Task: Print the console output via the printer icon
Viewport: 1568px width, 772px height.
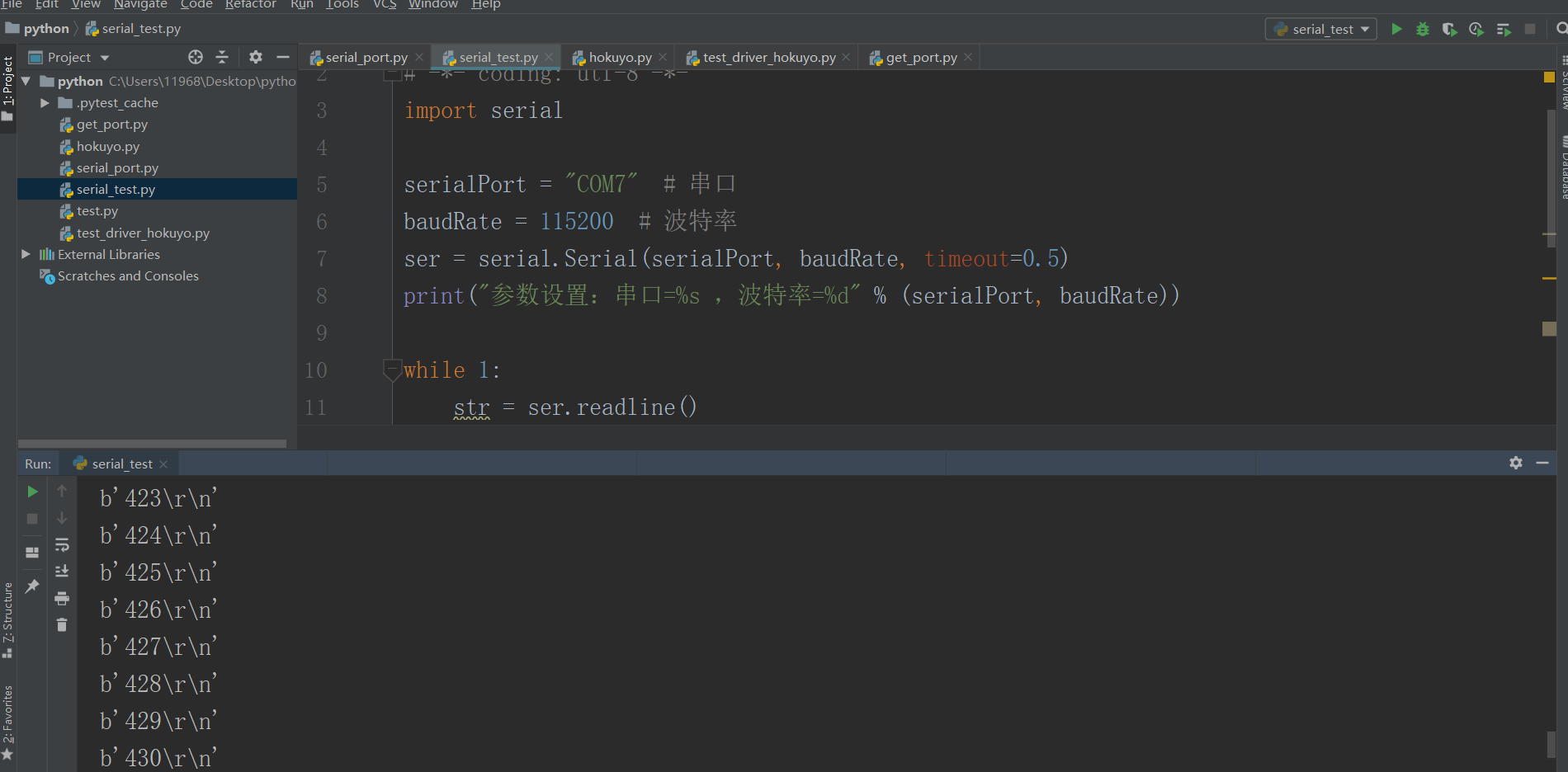Action: pos(62,598)
